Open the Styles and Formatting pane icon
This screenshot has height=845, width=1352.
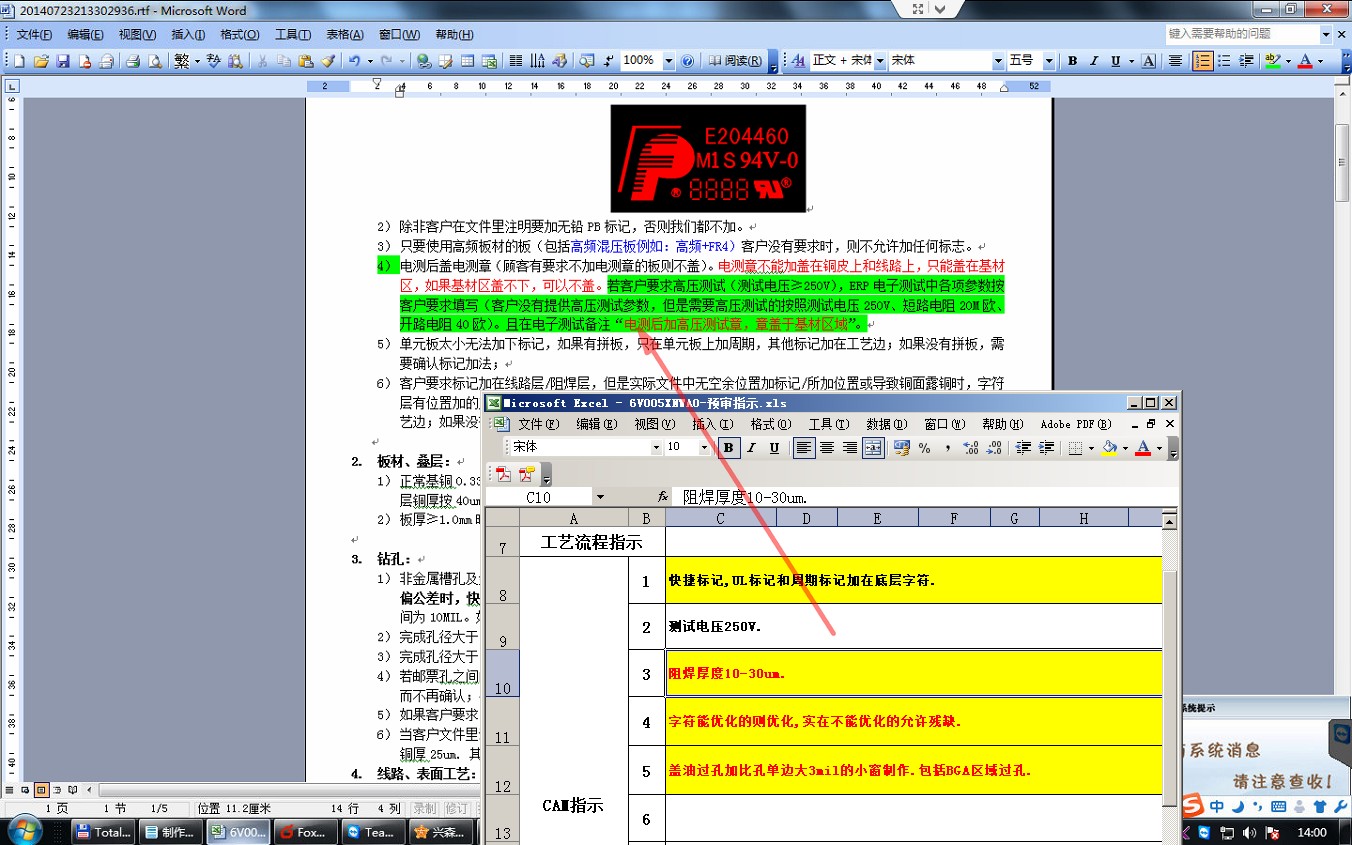798,61
